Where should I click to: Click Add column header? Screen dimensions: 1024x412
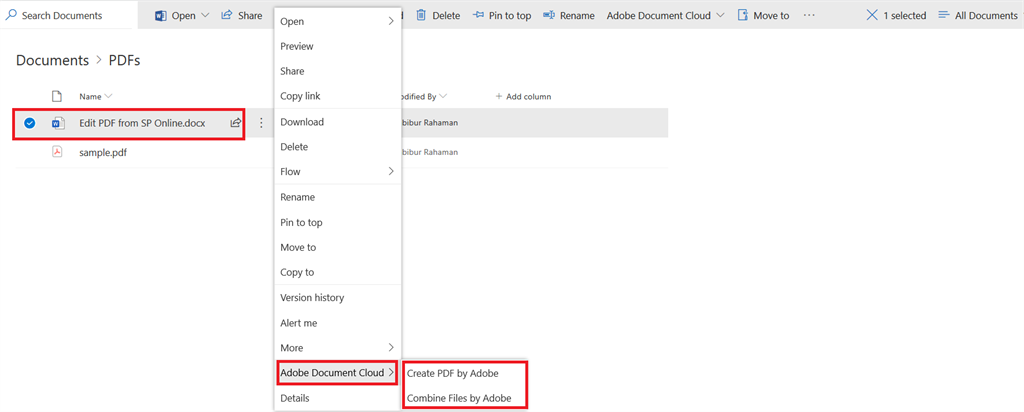(523, 97)
